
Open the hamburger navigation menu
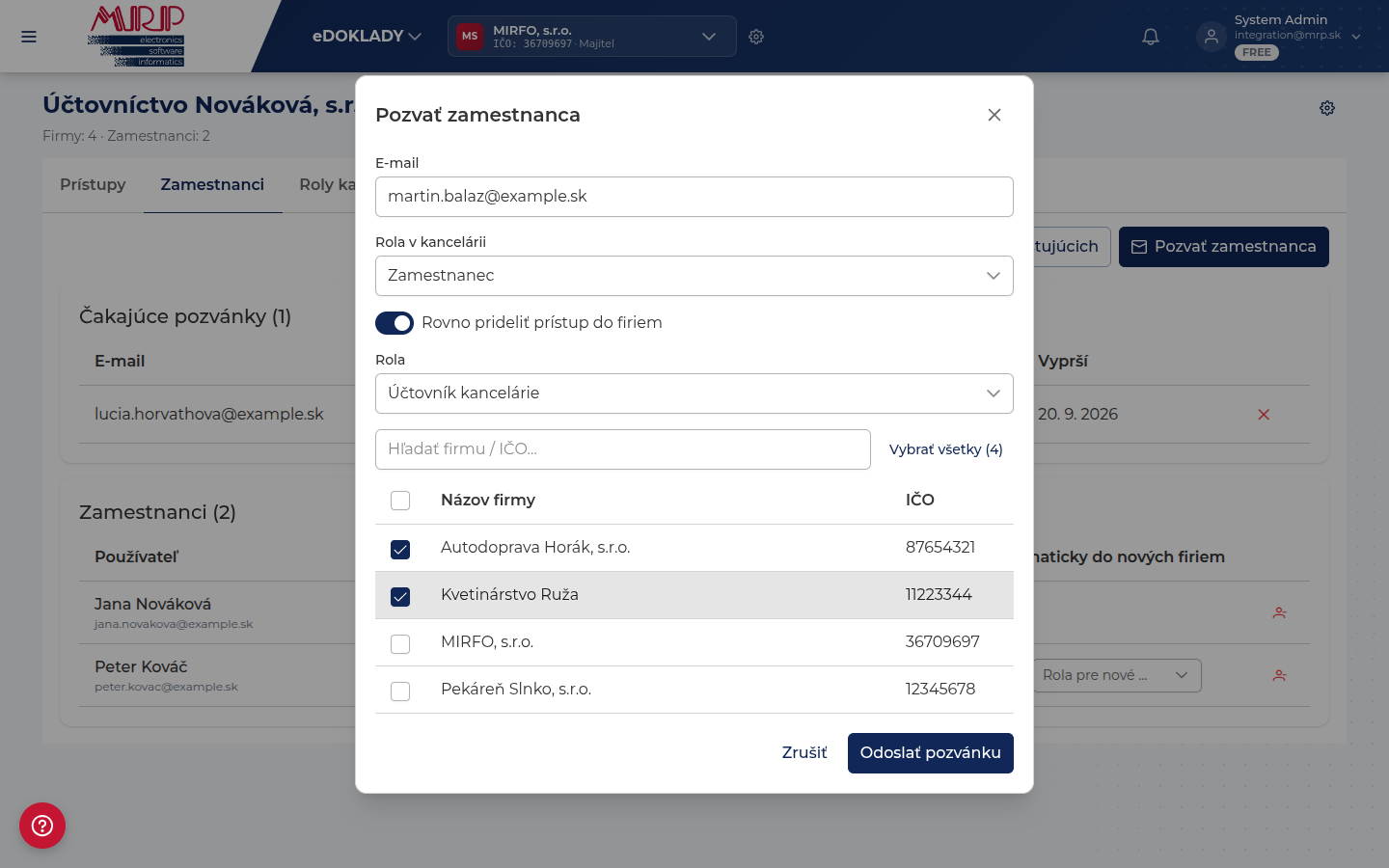tap(29, 37)
